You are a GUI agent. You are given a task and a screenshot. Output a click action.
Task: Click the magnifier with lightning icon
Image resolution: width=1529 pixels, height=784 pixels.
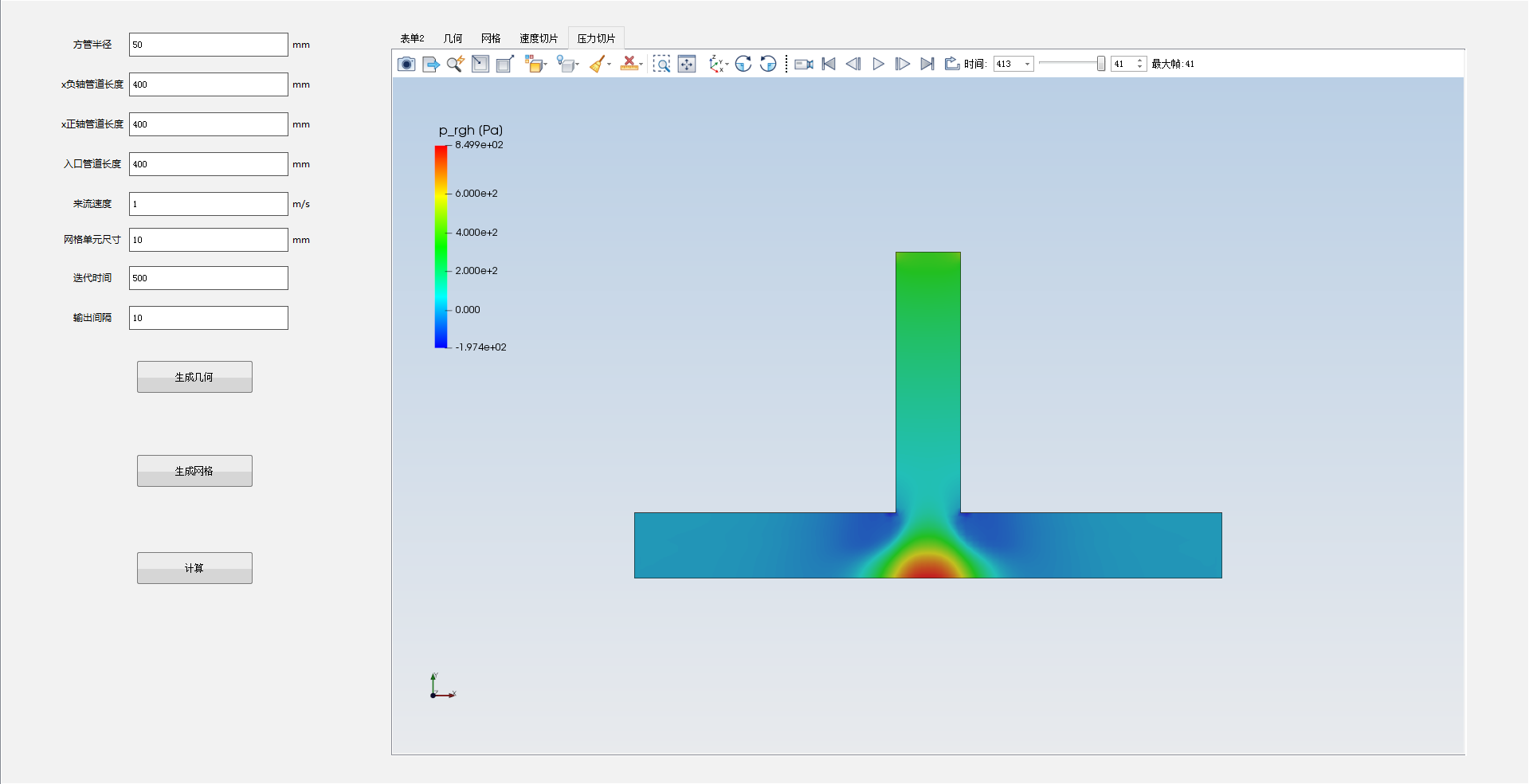point(456,64)
